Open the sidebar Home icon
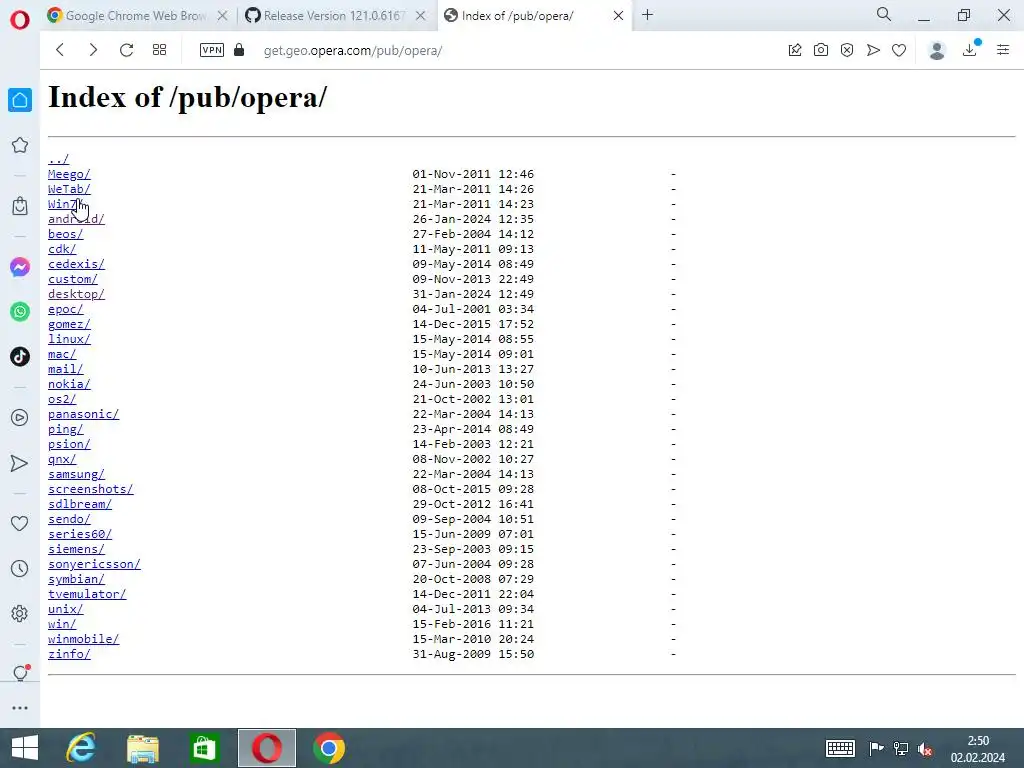 coord(20,100)
